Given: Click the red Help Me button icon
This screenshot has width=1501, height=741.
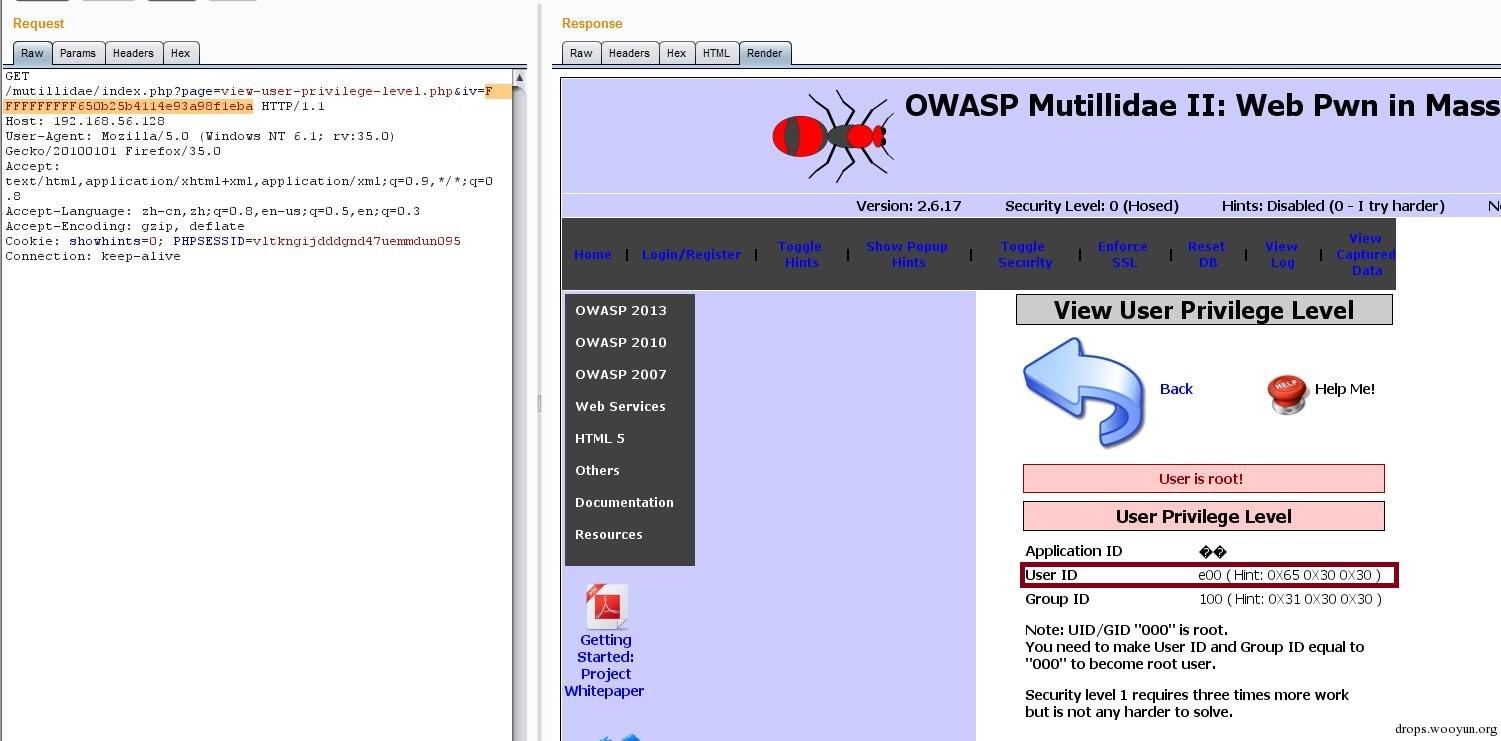Looking at the screenshot, I should (x=1287, y=393).
